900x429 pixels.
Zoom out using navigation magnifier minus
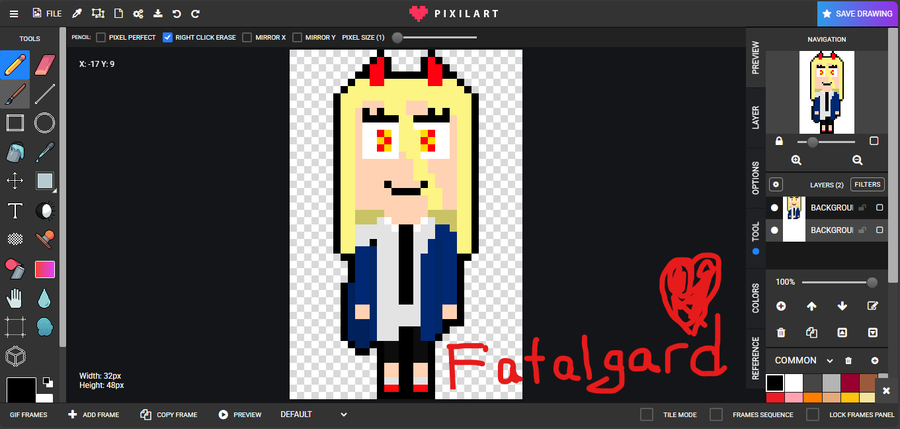point(857,160)
